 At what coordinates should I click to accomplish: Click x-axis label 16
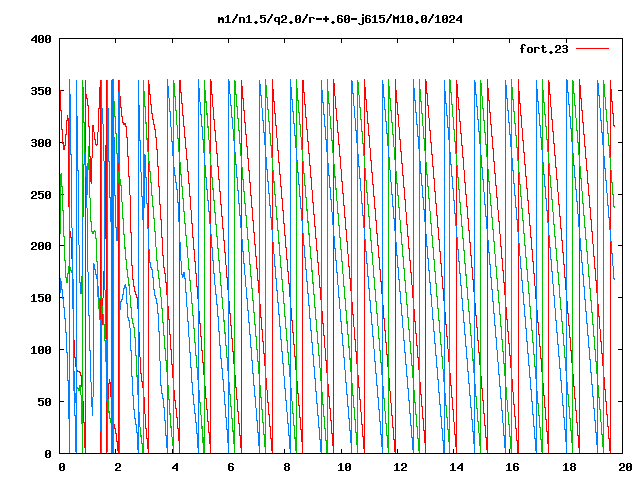(513, 467)
